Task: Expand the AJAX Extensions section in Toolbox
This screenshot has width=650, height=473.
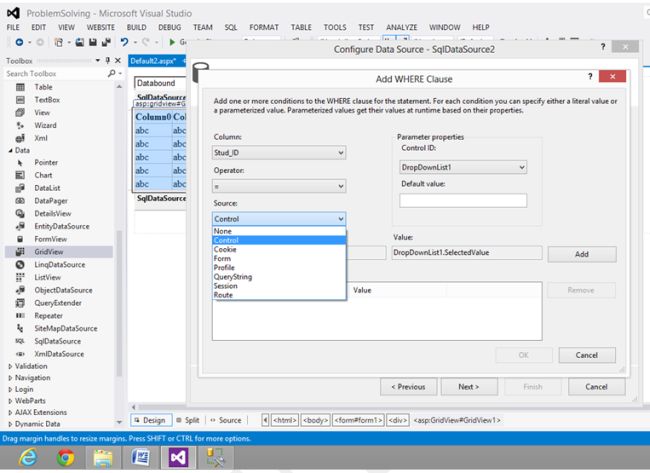Action: (x=10, y=412)
